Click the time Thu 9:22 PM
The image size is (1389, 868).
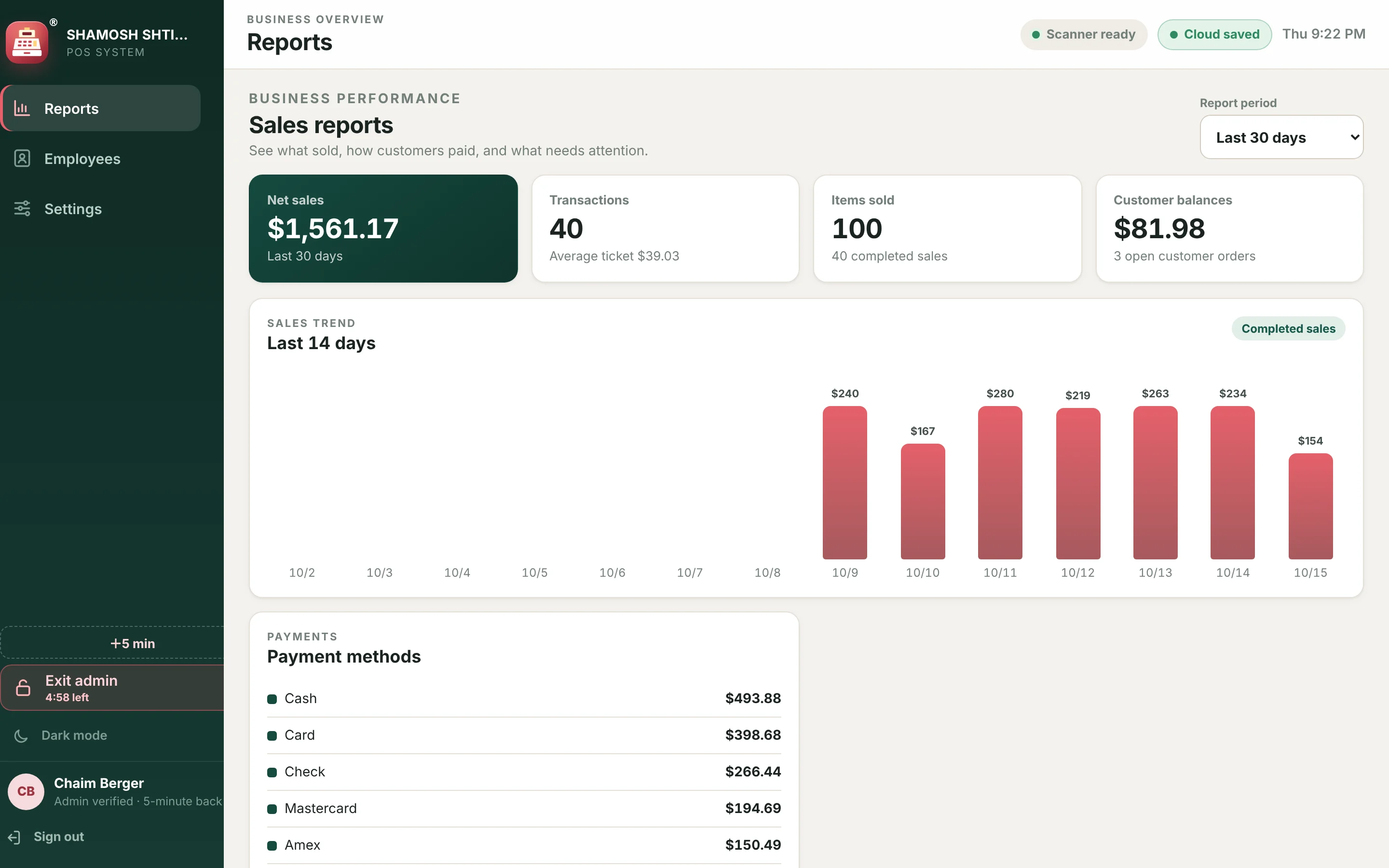(x=1323, y=34)
